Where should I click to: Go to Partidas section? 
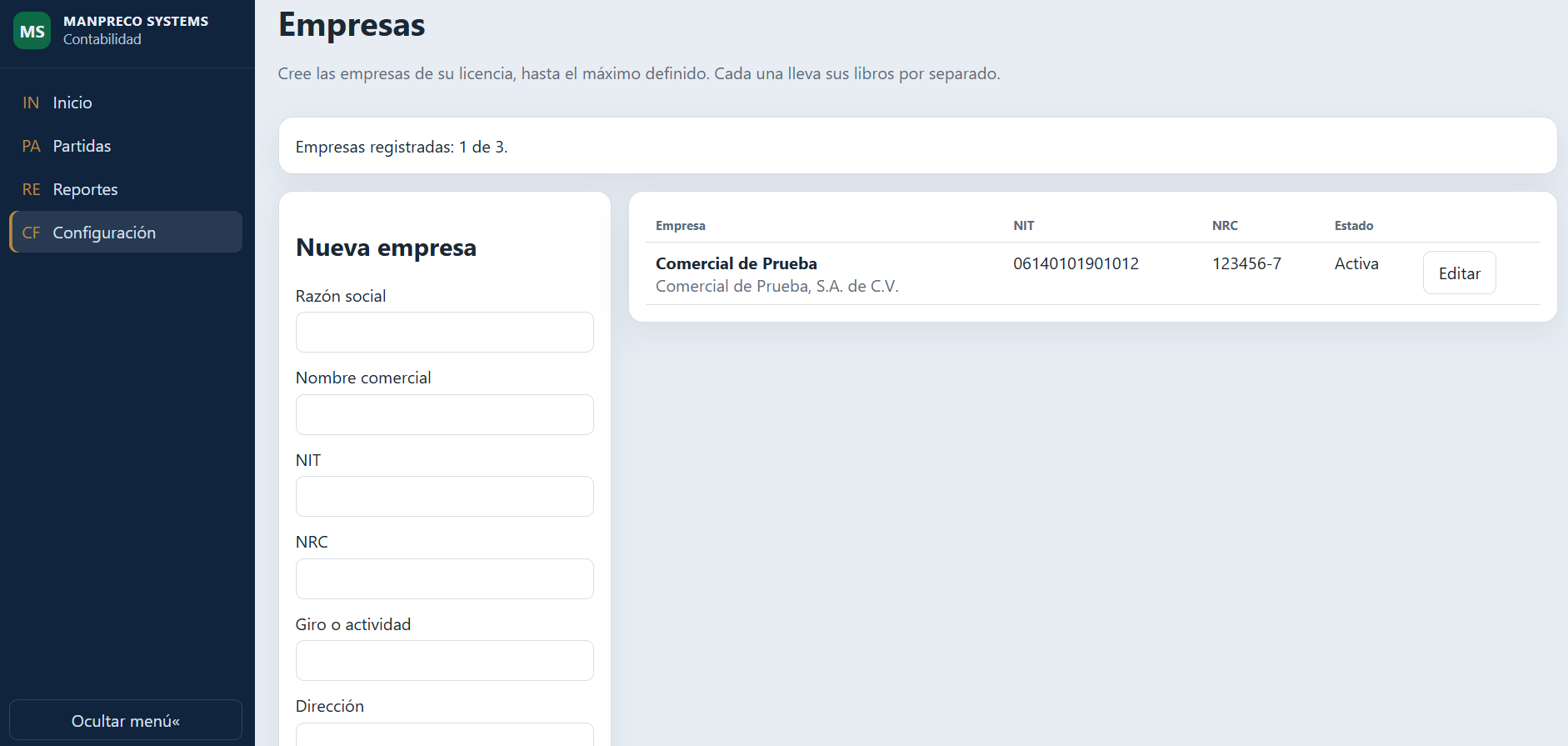pyautogui.click(x=126, y=146)
